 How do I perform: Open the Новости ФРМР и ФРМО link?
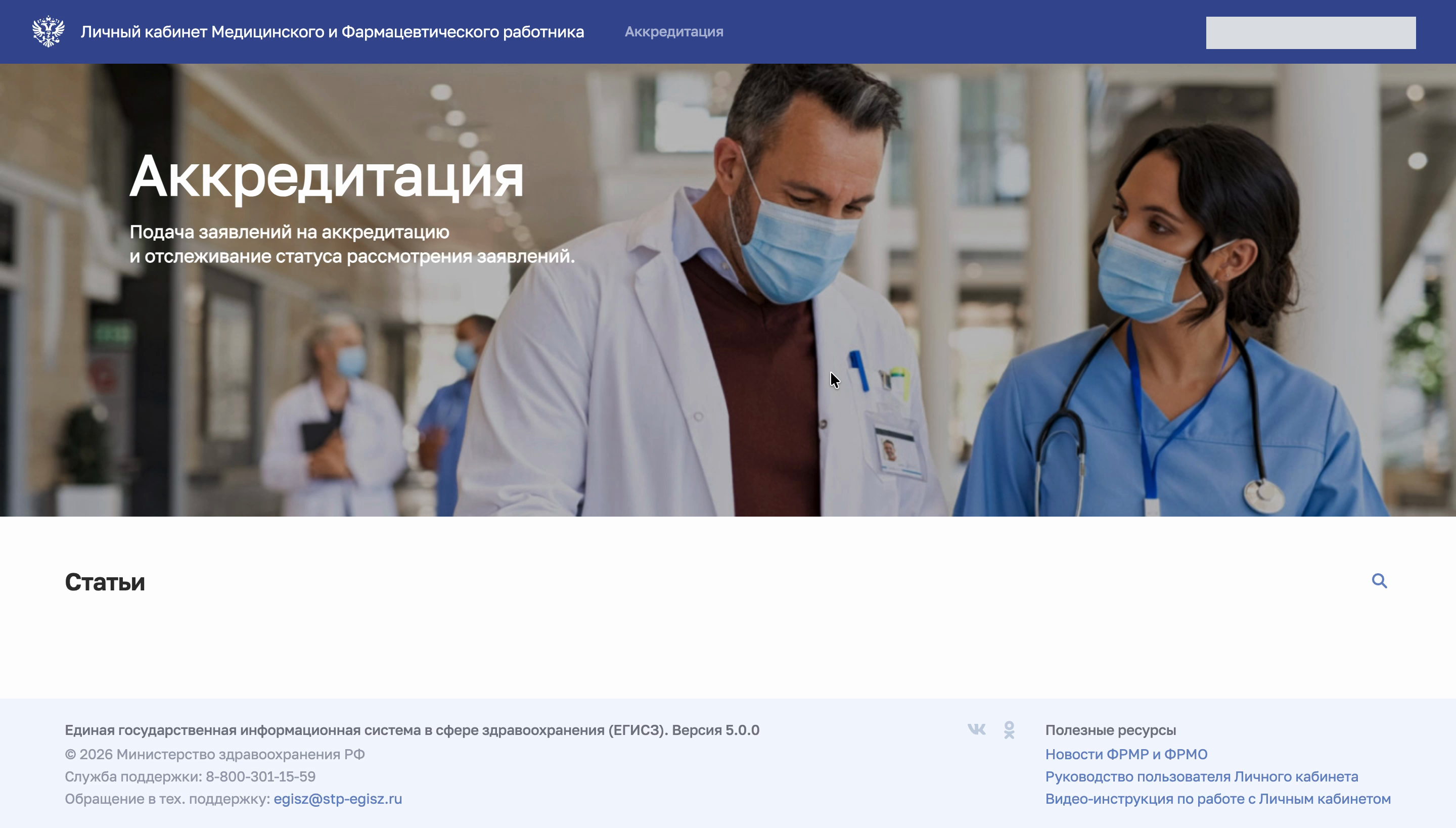[1126, 754]
